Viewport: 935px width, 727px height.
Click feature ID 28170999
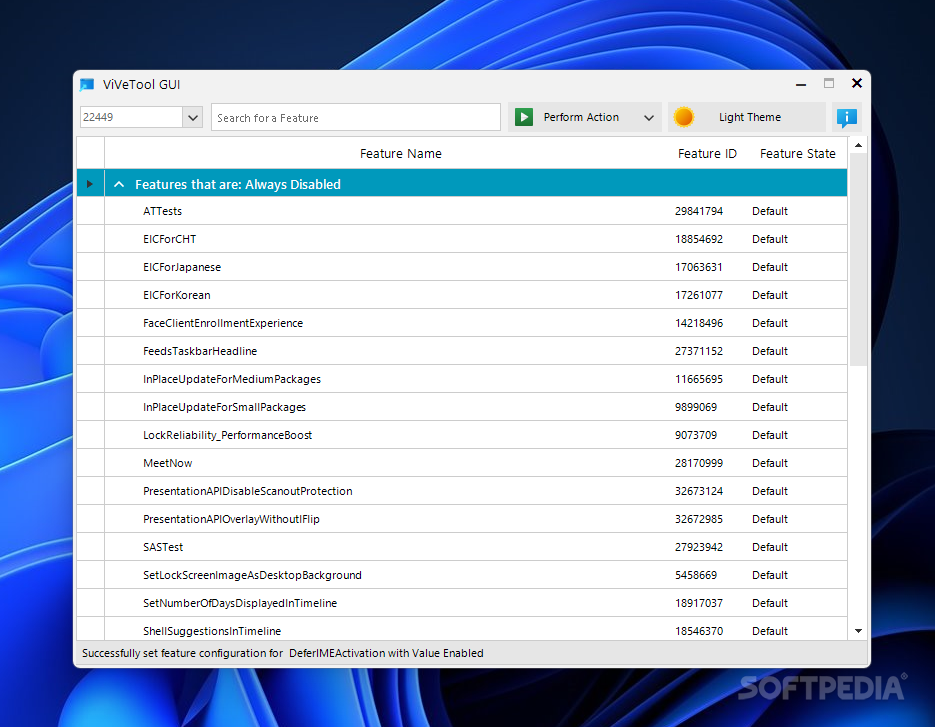pyautogui.click(x=699, y=463)
